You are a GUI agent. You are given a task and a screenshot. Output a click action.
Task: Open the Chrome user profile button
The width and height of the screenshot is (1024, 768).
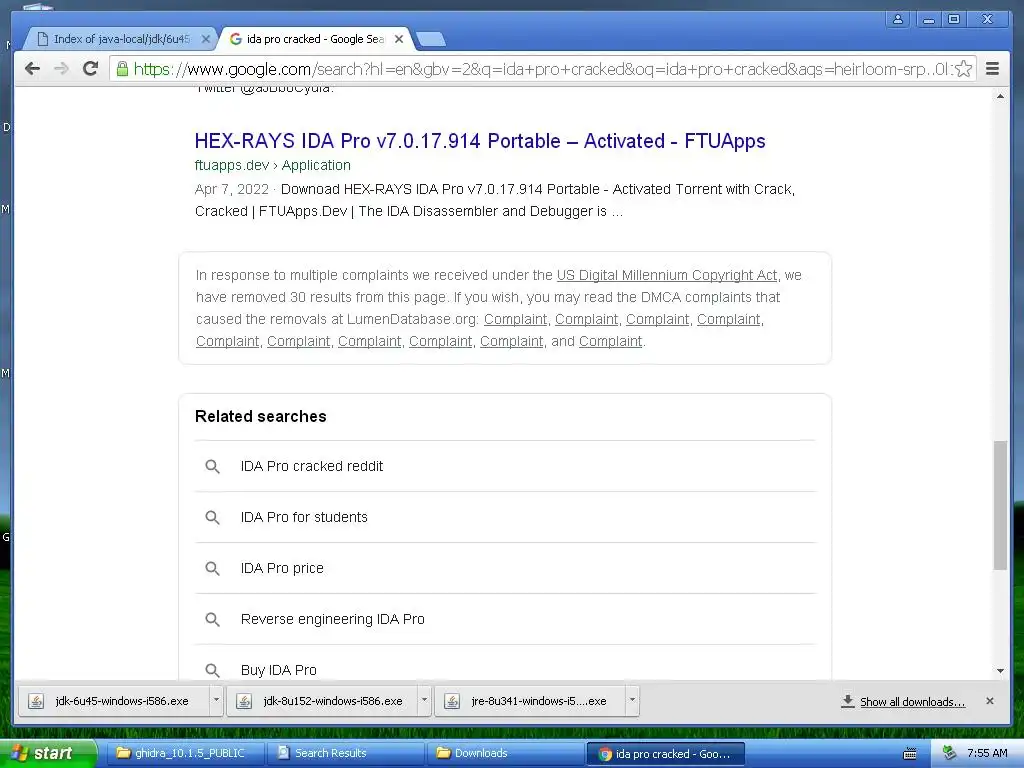(x=898, y=19)
